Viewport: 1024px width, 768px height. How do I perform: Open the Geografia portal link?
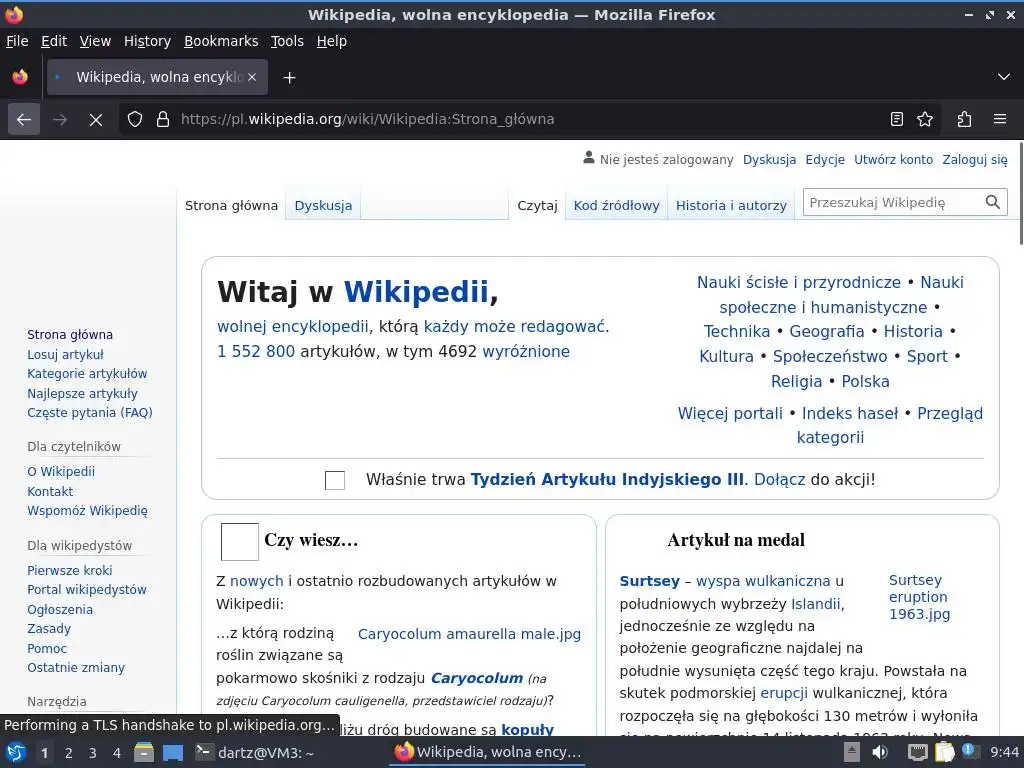(827, 332)
